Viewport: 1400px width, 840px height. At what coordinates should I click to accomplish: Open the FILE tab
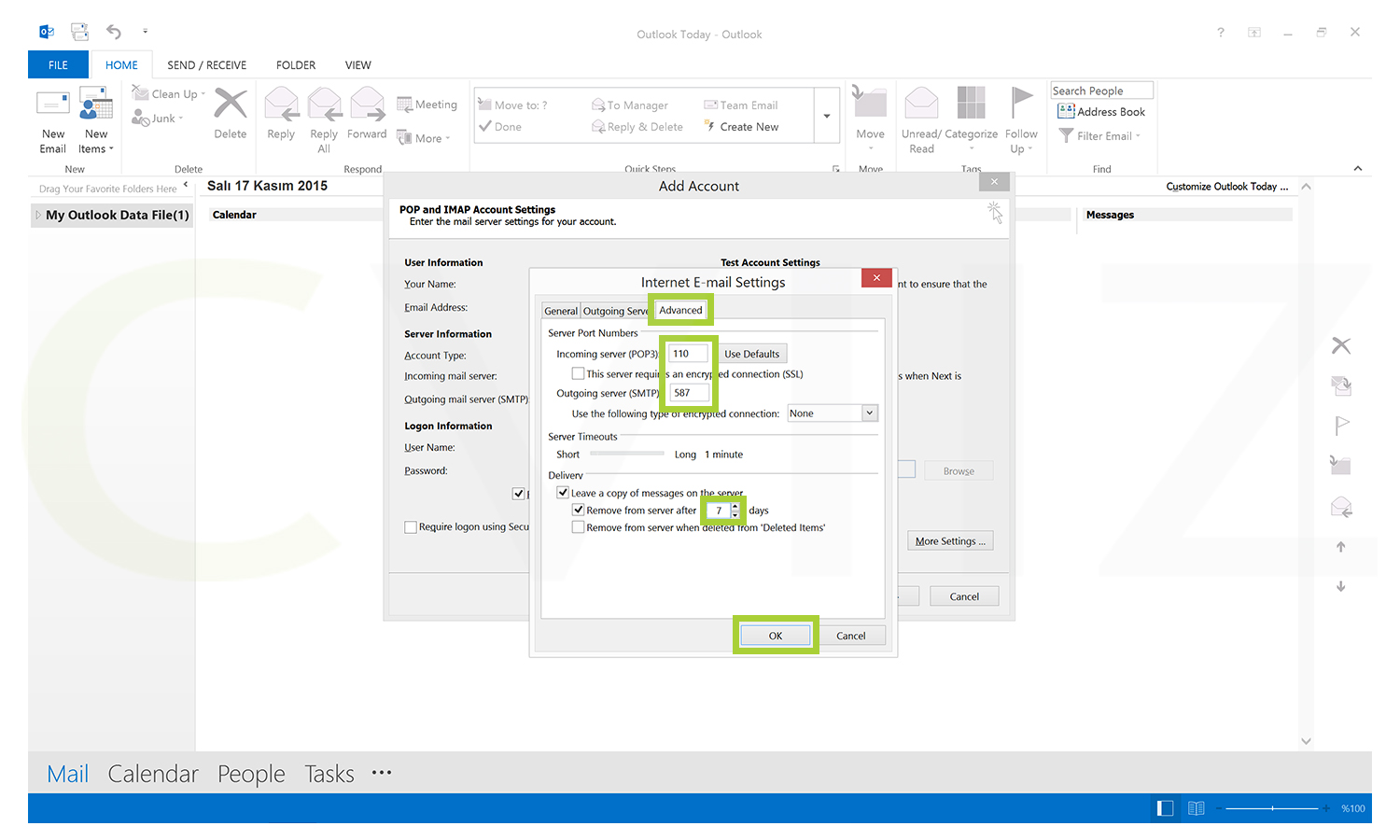coord(58,64)
